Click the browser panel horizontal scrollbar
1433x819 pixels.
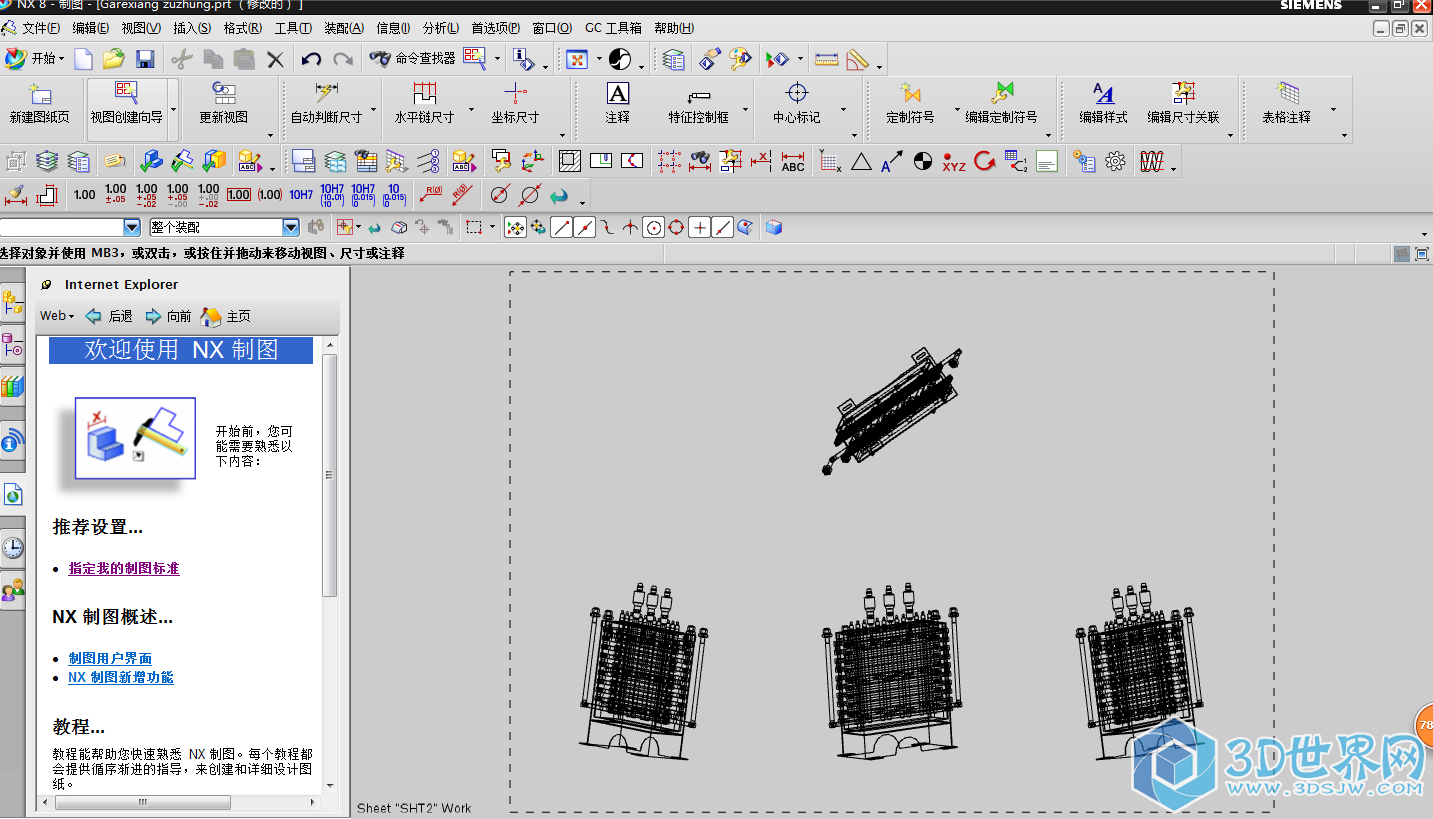[142, 803]
